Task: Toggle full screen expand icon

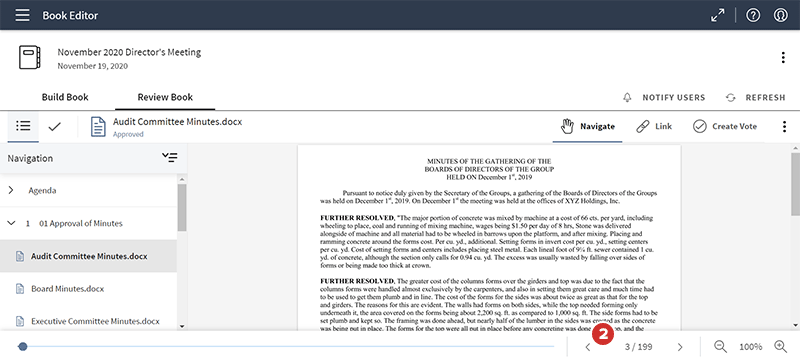Action: (718, 15)
